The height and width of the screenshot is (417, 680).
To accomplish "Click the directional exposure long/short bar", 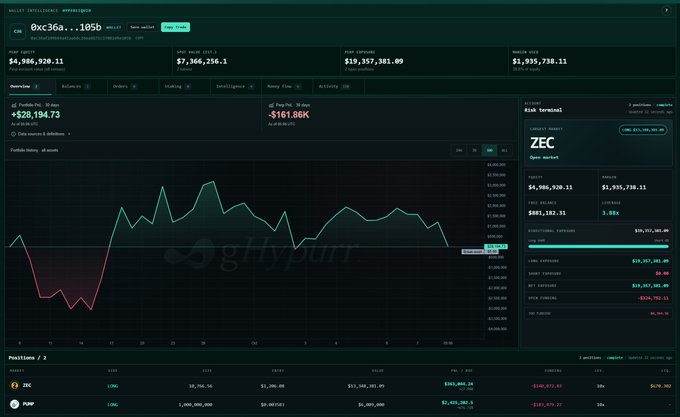I will pos(598,246).
